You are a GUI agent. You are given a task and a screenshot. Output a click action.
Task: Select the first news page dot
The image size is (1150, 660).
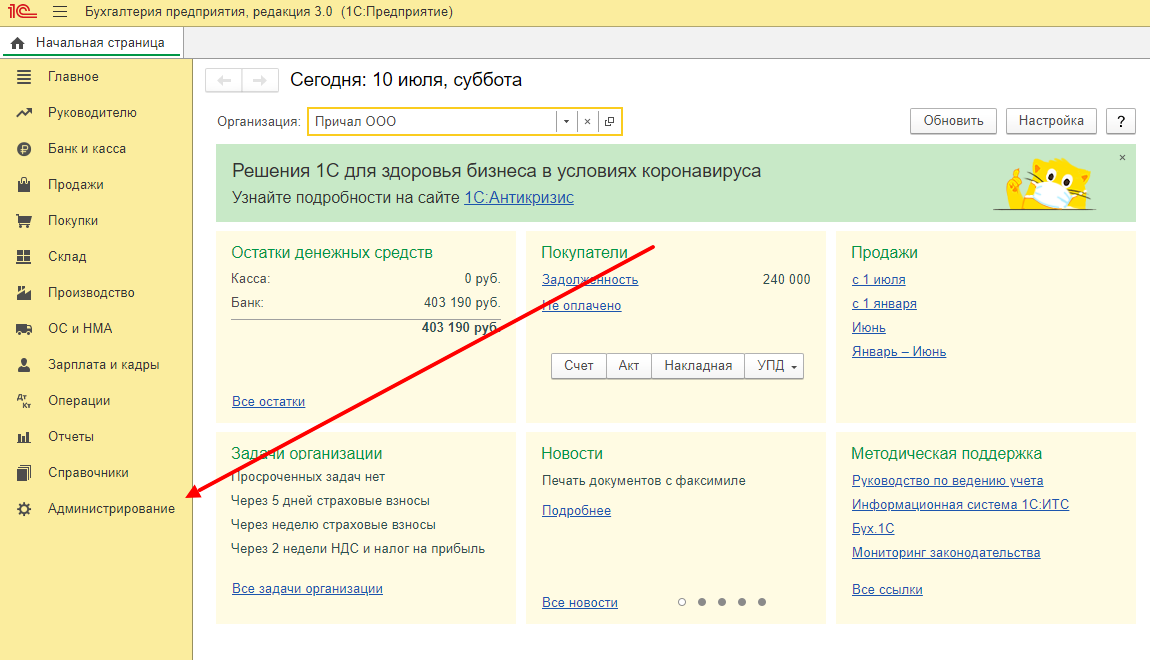tap(682, 602)
